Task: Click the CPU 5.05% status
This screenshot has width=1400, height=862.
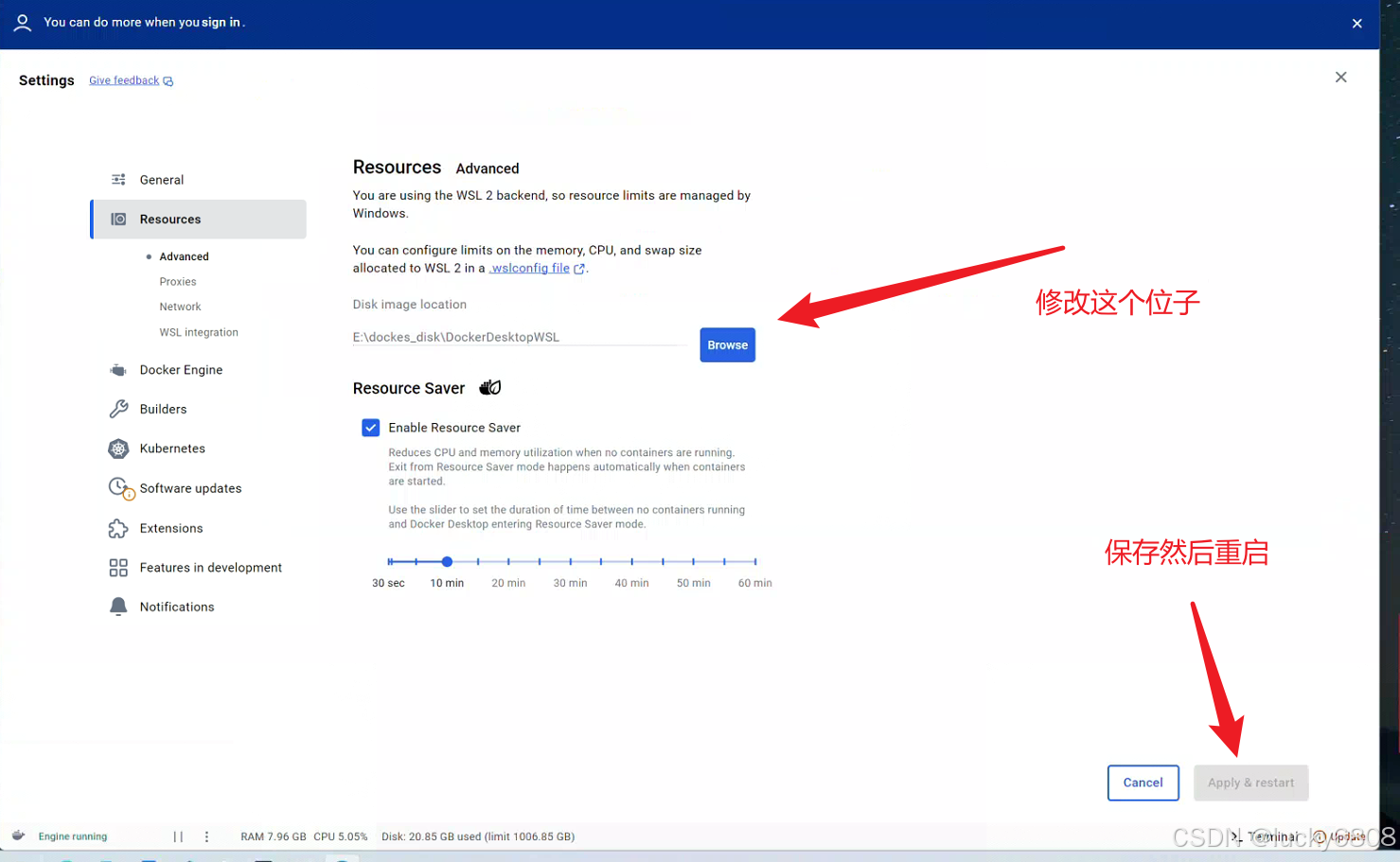Action: pyautogui.click(x=341, y=836)
